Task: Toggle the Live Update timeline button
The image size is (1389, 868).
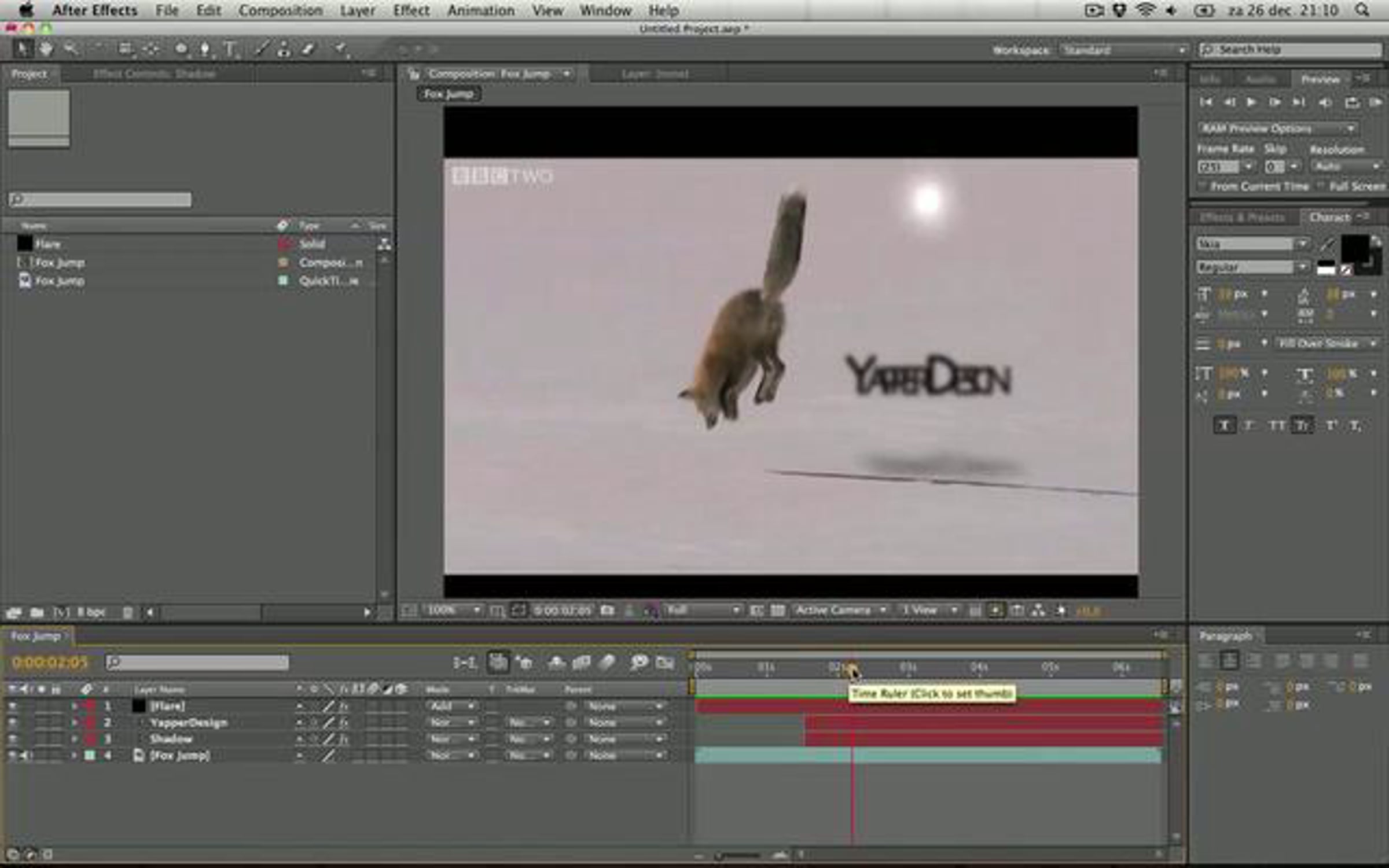Action: coord(498,663)
